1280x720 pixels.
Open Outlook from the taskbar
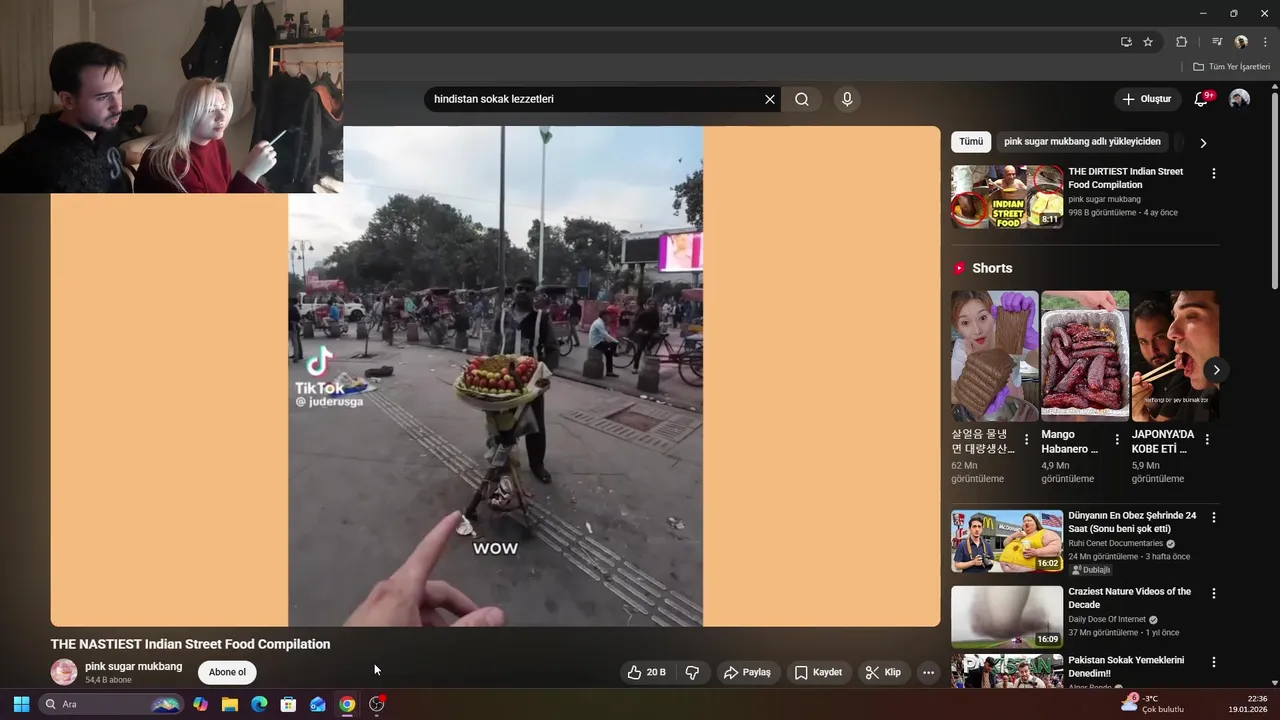pos(317,704)
